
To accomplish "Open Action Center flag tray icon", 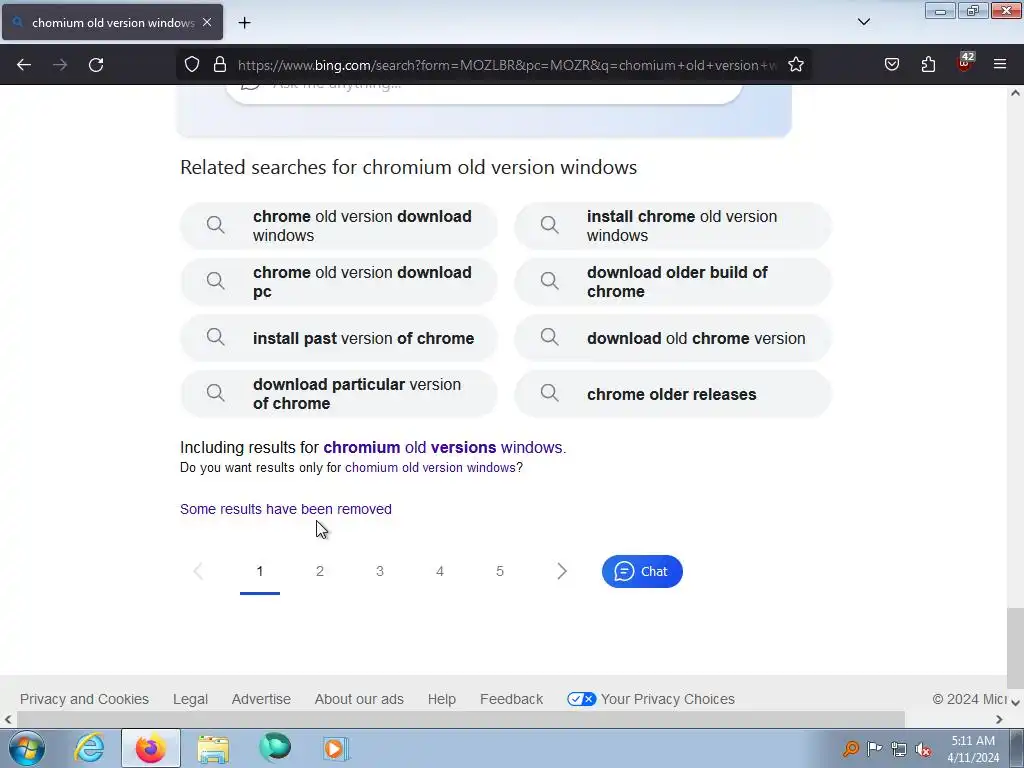I will point(874,748).
